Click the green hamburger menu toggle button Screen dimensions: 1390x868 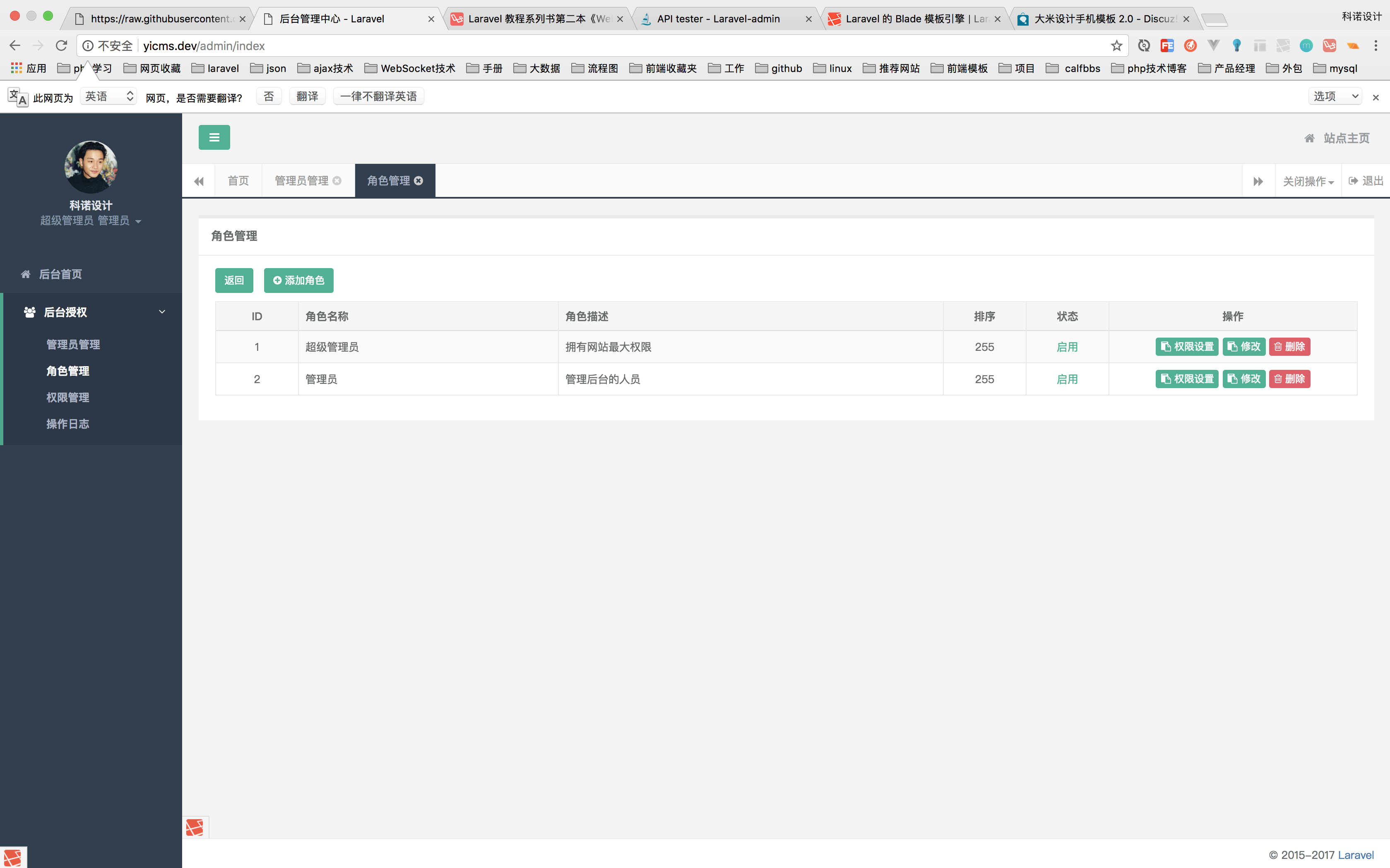click(x=214, y=137)
